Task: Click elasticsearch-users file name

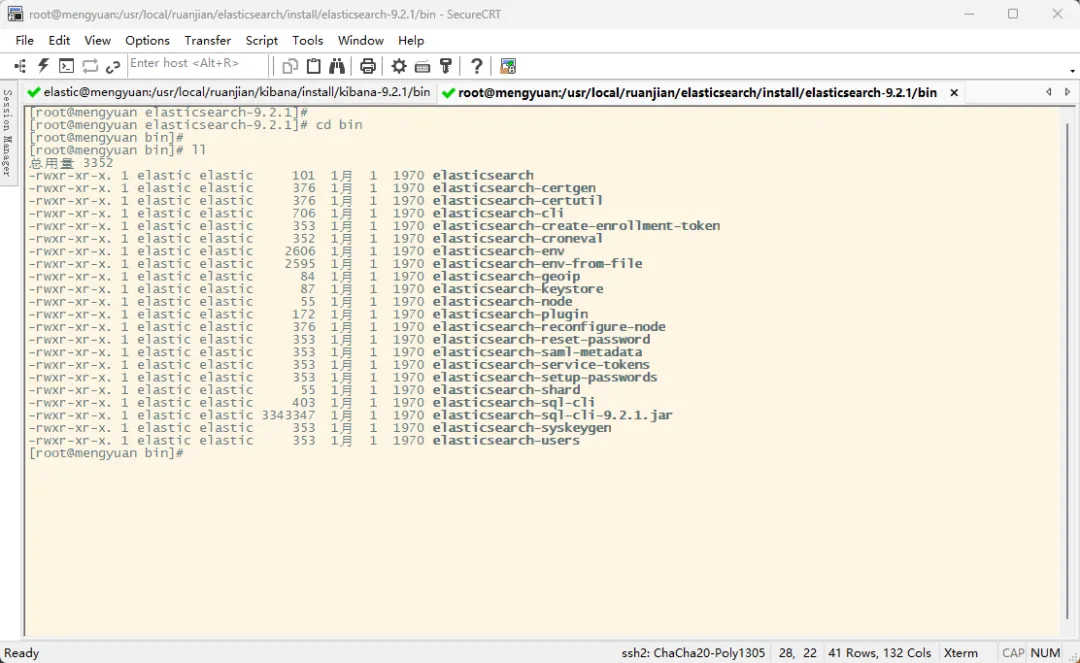Action: point(506,441)
